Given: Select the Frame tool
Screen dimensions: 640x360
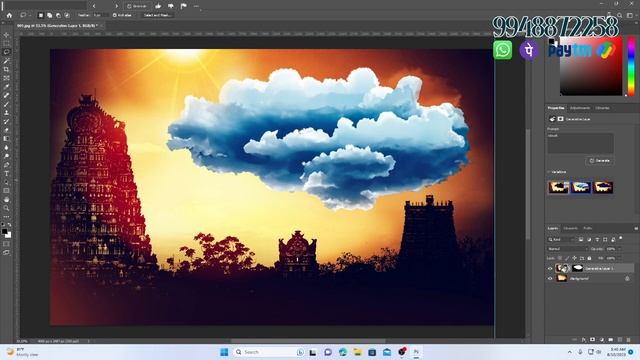Looking at the screenshot, I should [6, 78].
